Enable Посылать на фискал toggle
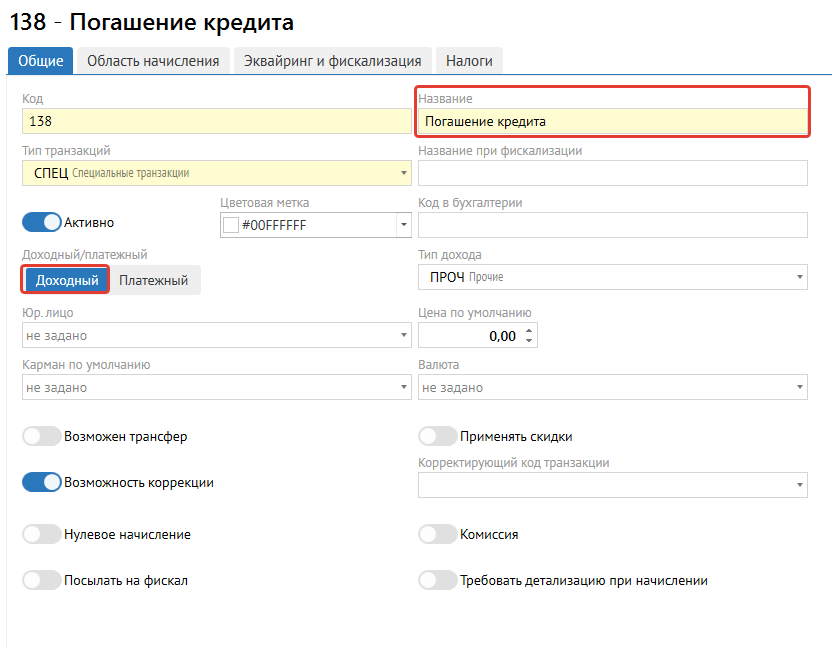Screen dimensions: 832x649 (42, 580)
